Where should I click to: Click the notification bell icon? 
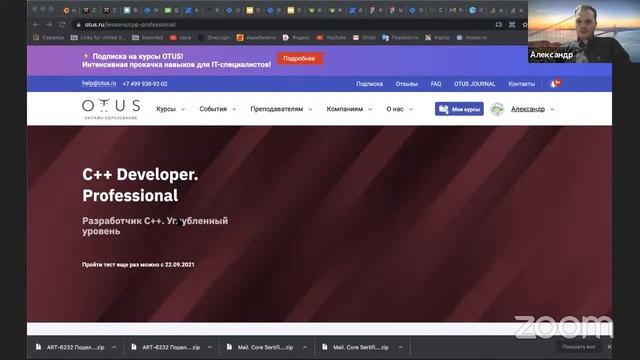coord(554,84)
